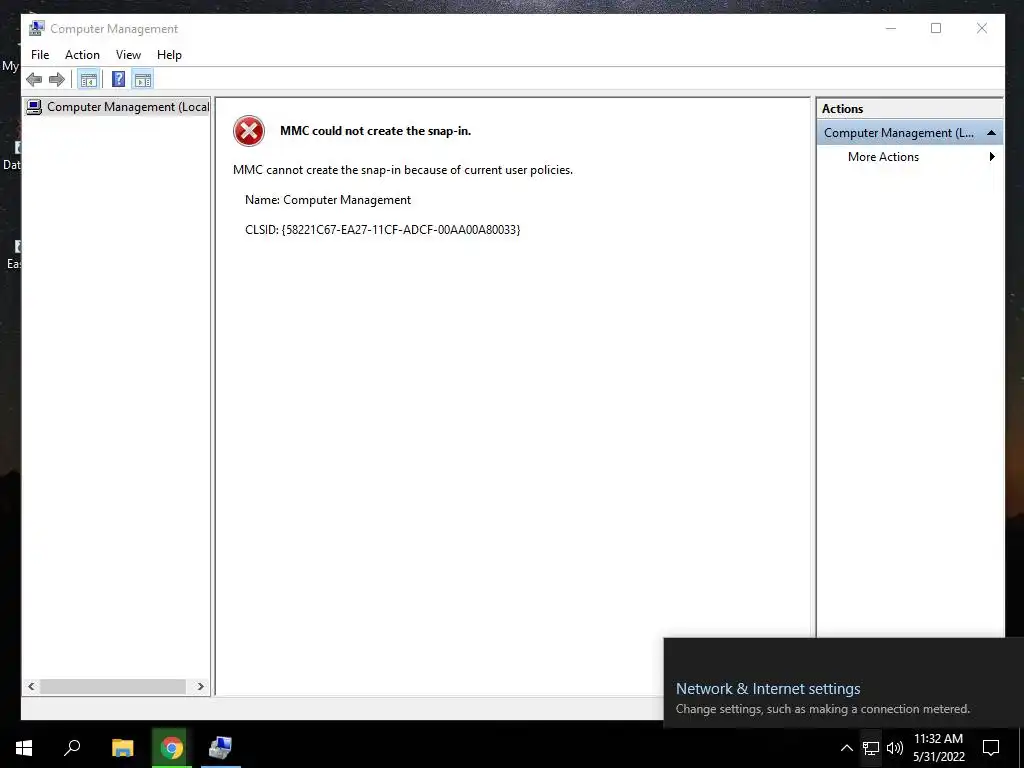Maximize the Computer Management window
Image resolution: width=1024 pixels, height=768 pixels.
(936, 28)
